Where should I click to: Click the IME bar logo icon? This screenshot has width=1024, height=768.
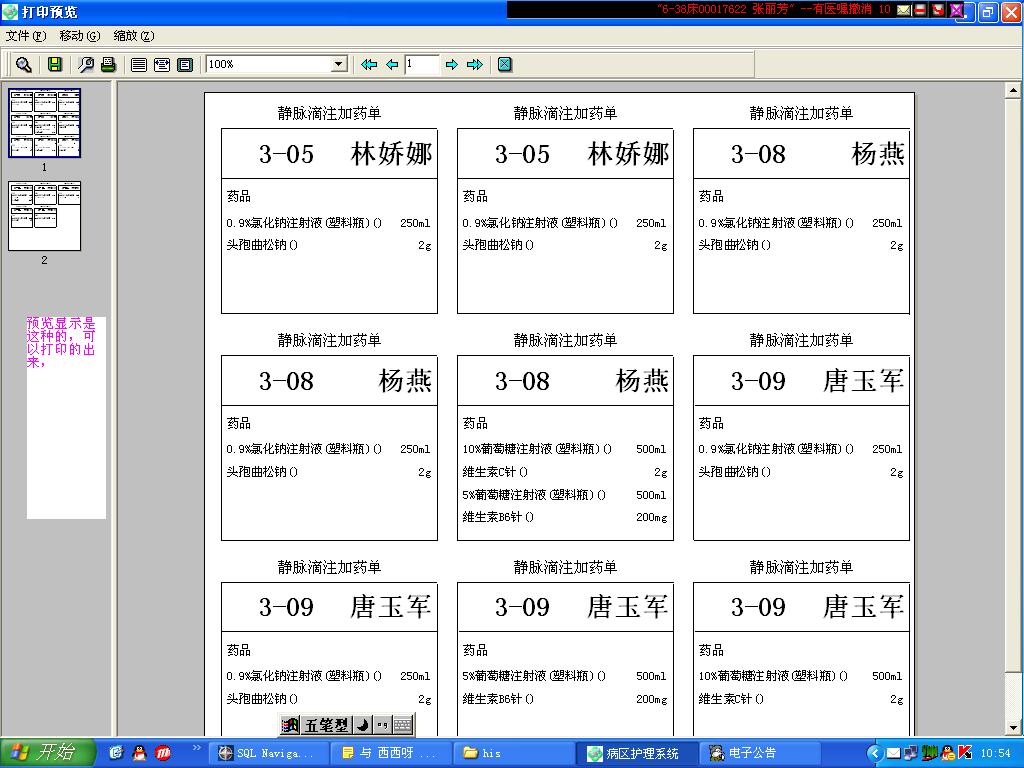coord(290,725)
